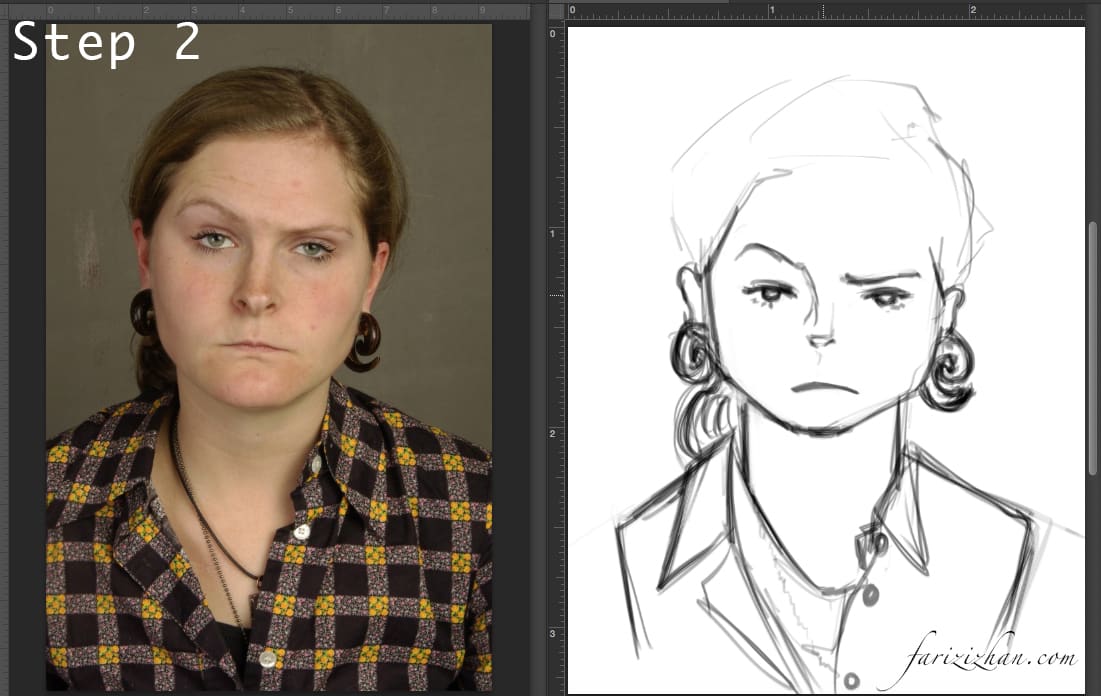Click the horizontal ruler above the reference photo

coord(269,12)
